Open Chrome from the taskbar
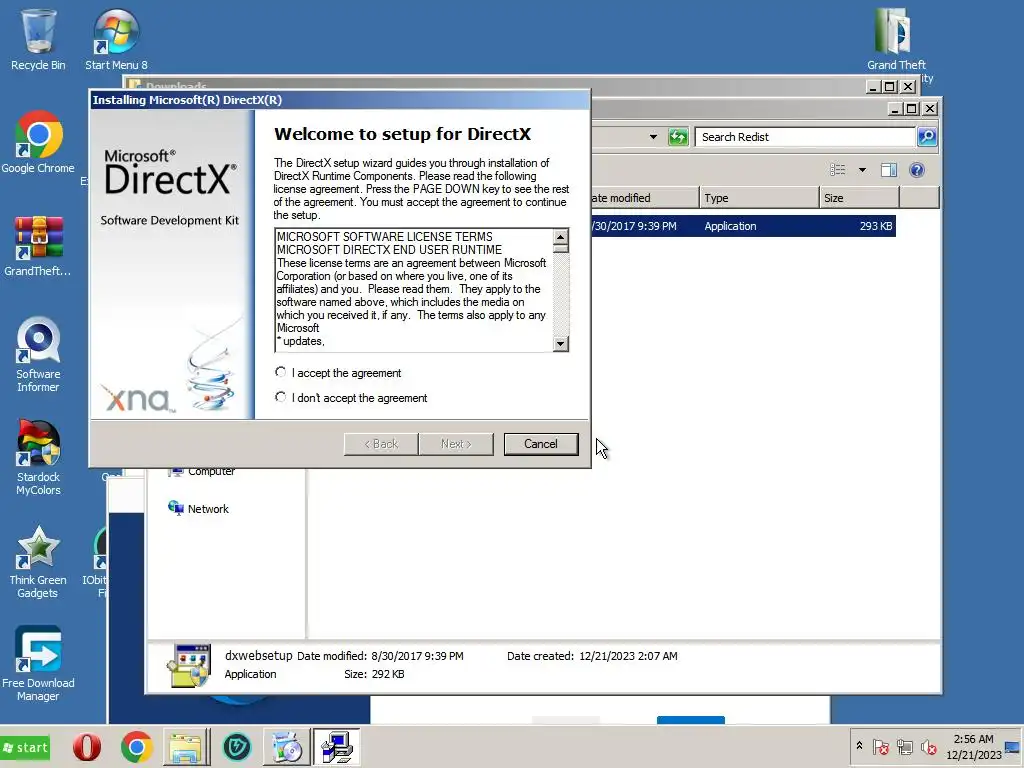Viewport: 1024px width, 768px height. 136,747
